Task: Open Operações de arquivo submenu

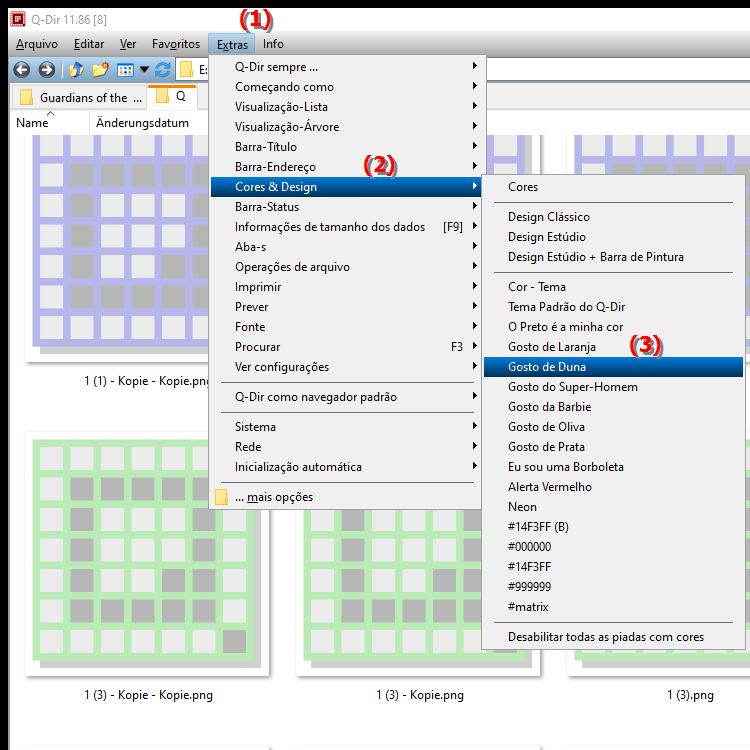Action: (x=348, y=267)
